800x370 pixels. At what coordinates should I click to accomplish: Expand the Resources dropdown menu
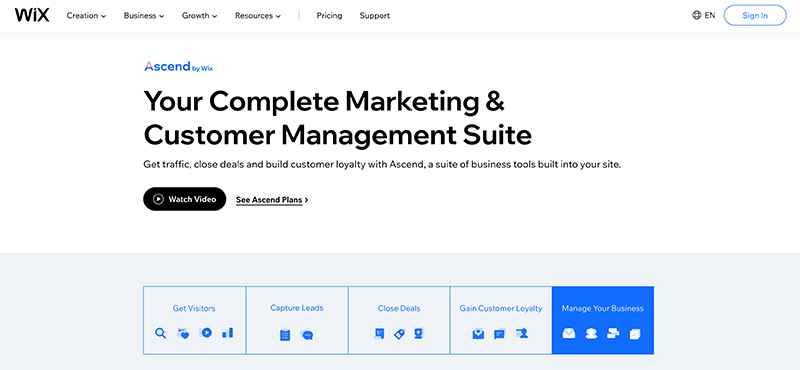(x=258, y=16)
